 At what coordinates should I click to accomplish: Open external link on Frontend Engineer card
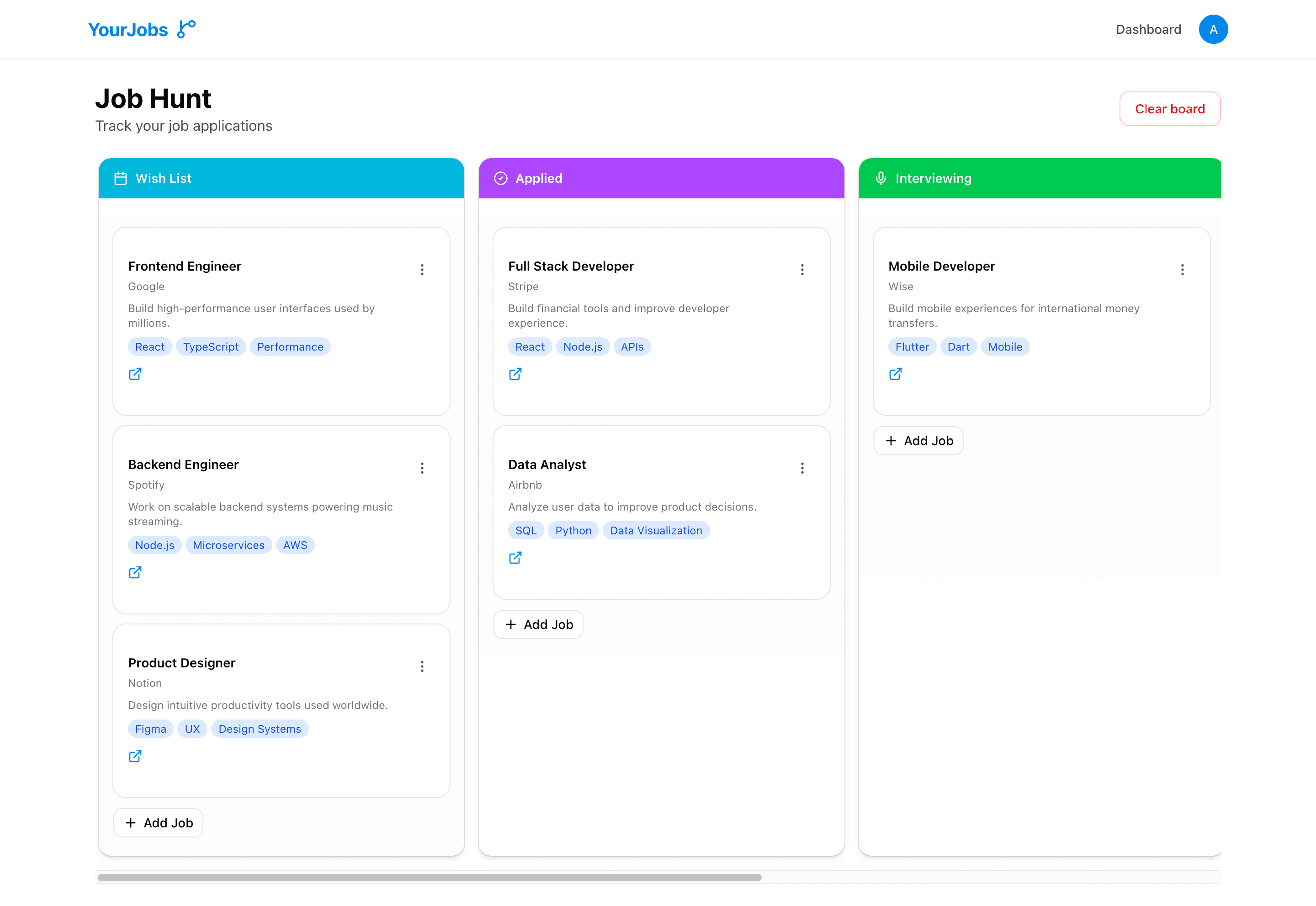[x=135, y=373]
